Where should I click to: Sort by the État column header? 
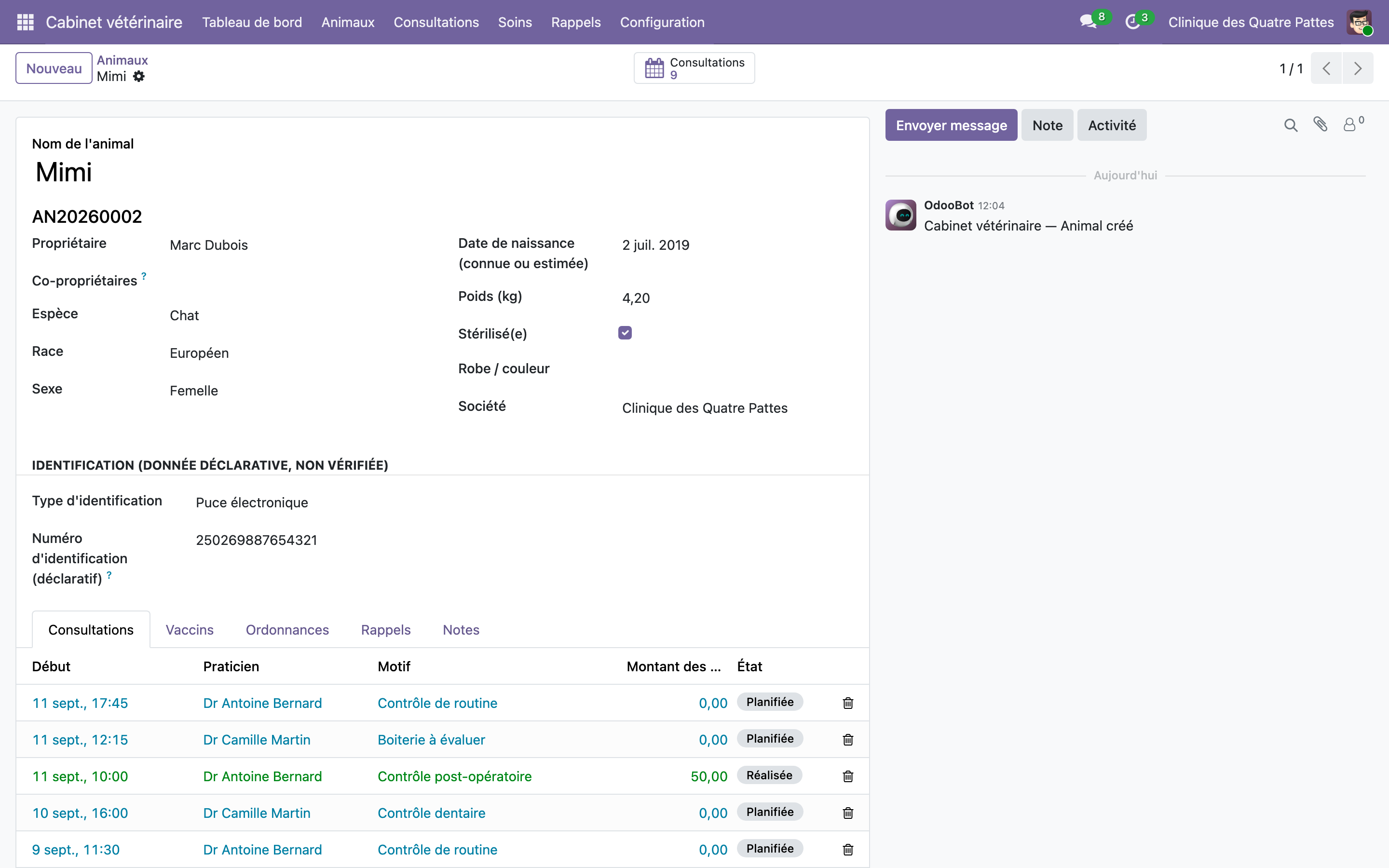pyautogui.click(x=749, y=666)
